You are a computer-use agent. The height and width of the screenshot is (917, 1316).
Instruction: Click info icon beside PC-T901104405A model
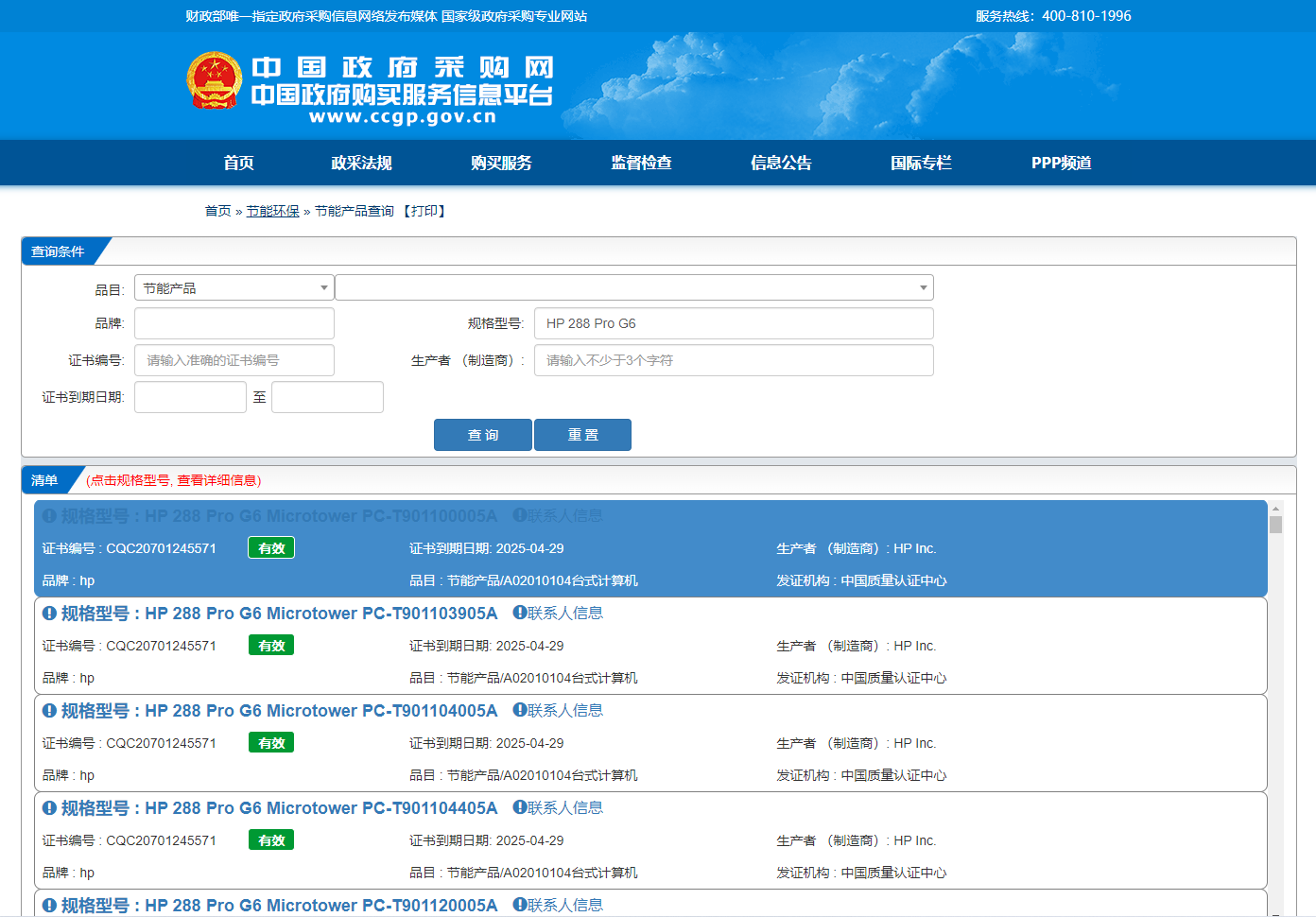49,808
